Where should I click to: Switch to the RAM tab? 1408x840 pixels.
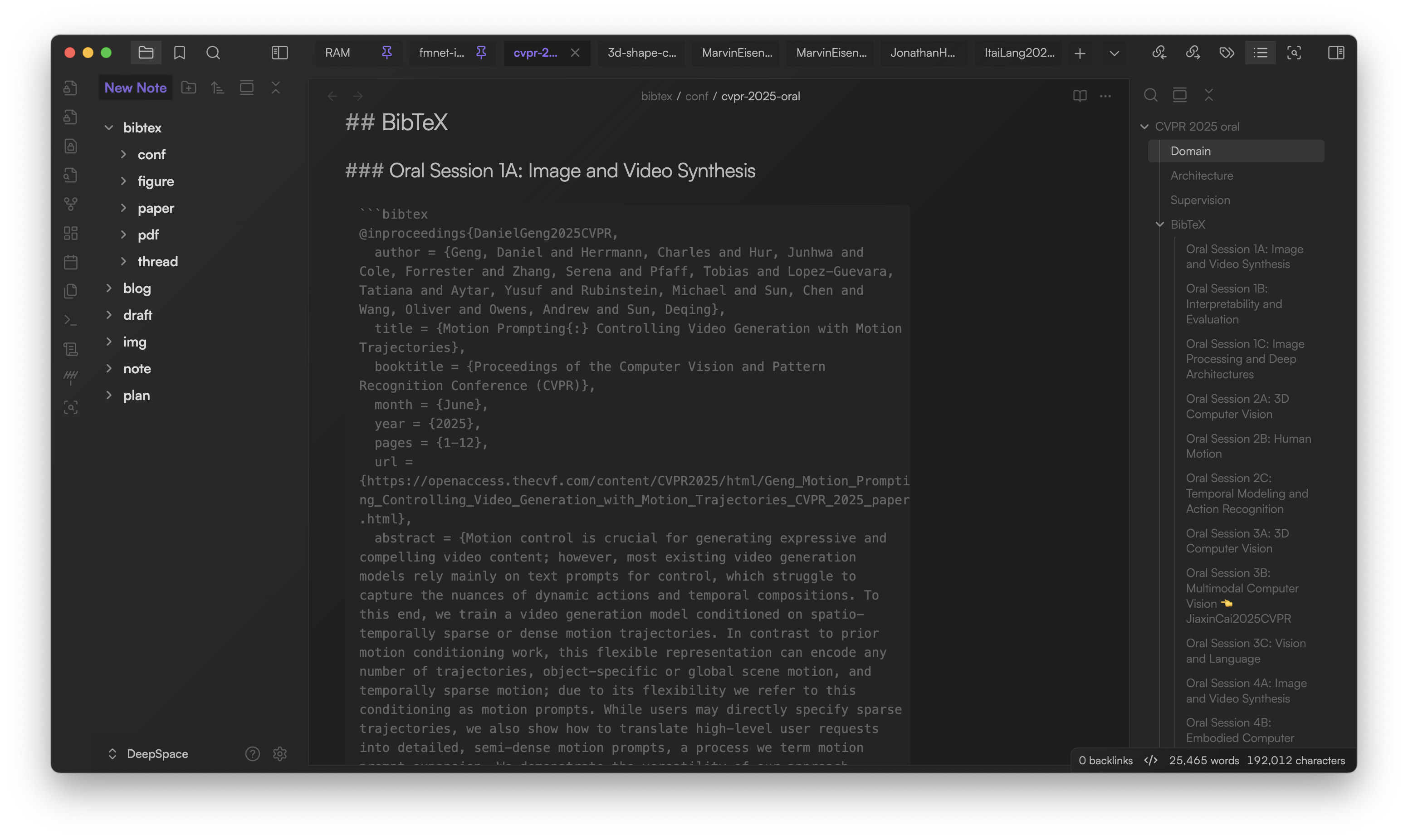tap(337, 53)
